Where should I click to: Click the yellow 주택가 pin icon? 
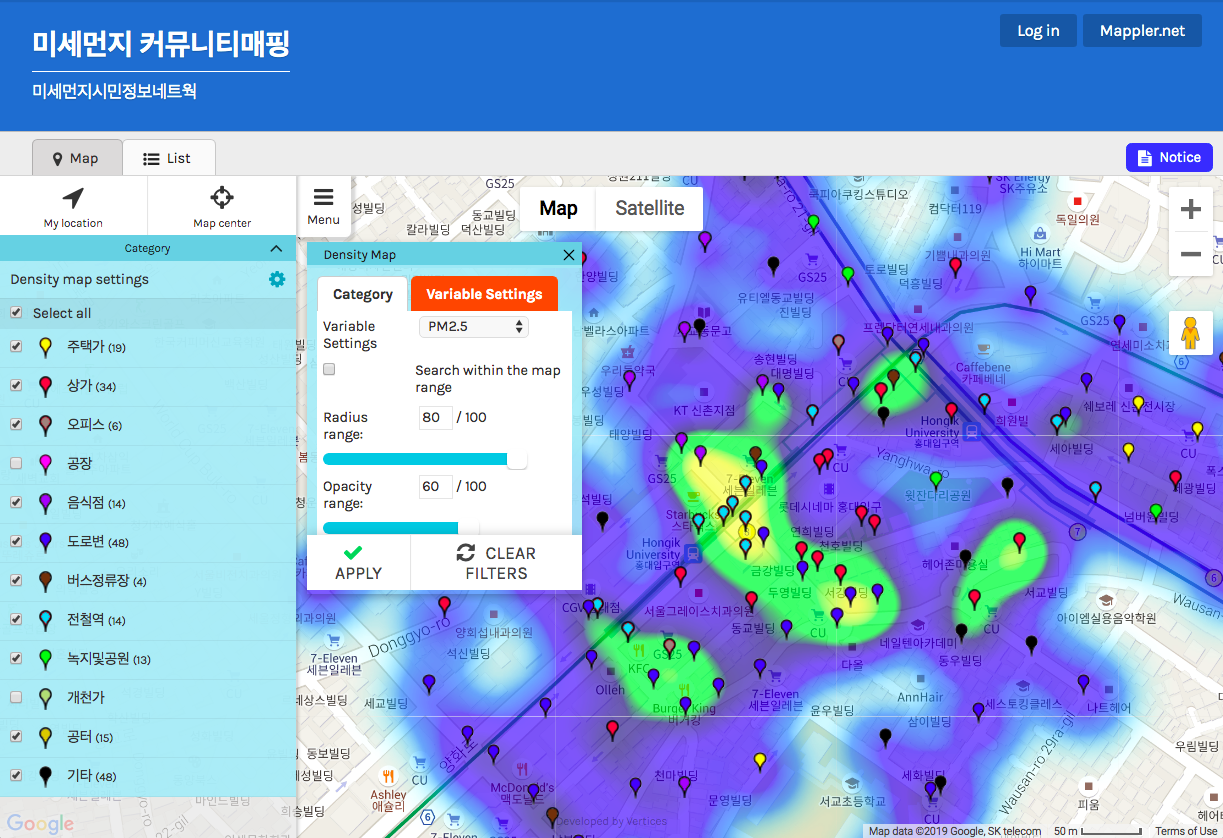tap(45, 348)
